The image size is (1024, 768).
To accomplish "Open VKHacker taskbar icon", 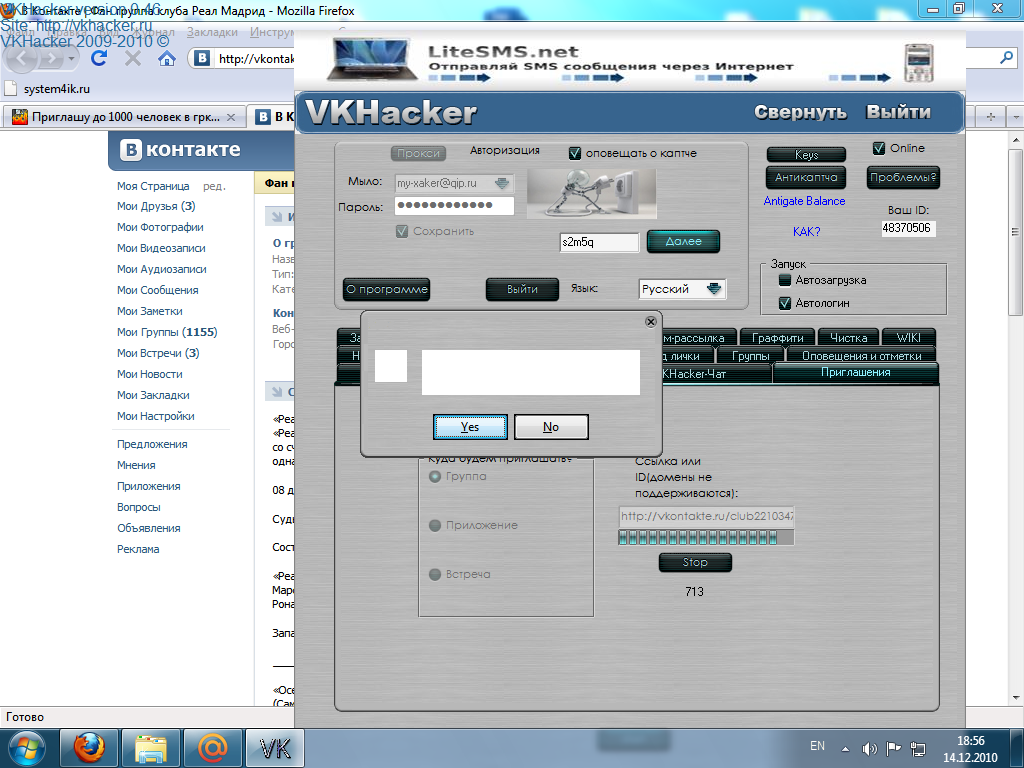I will click(x=274, y=748).
